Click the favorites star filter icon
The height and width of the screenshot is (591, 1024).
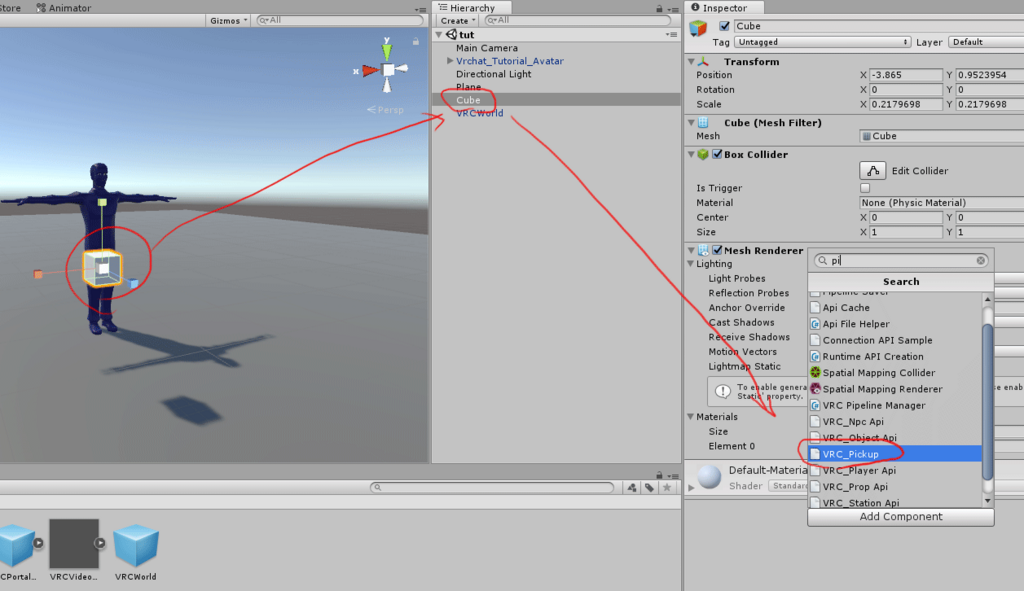tap(667, 487)
